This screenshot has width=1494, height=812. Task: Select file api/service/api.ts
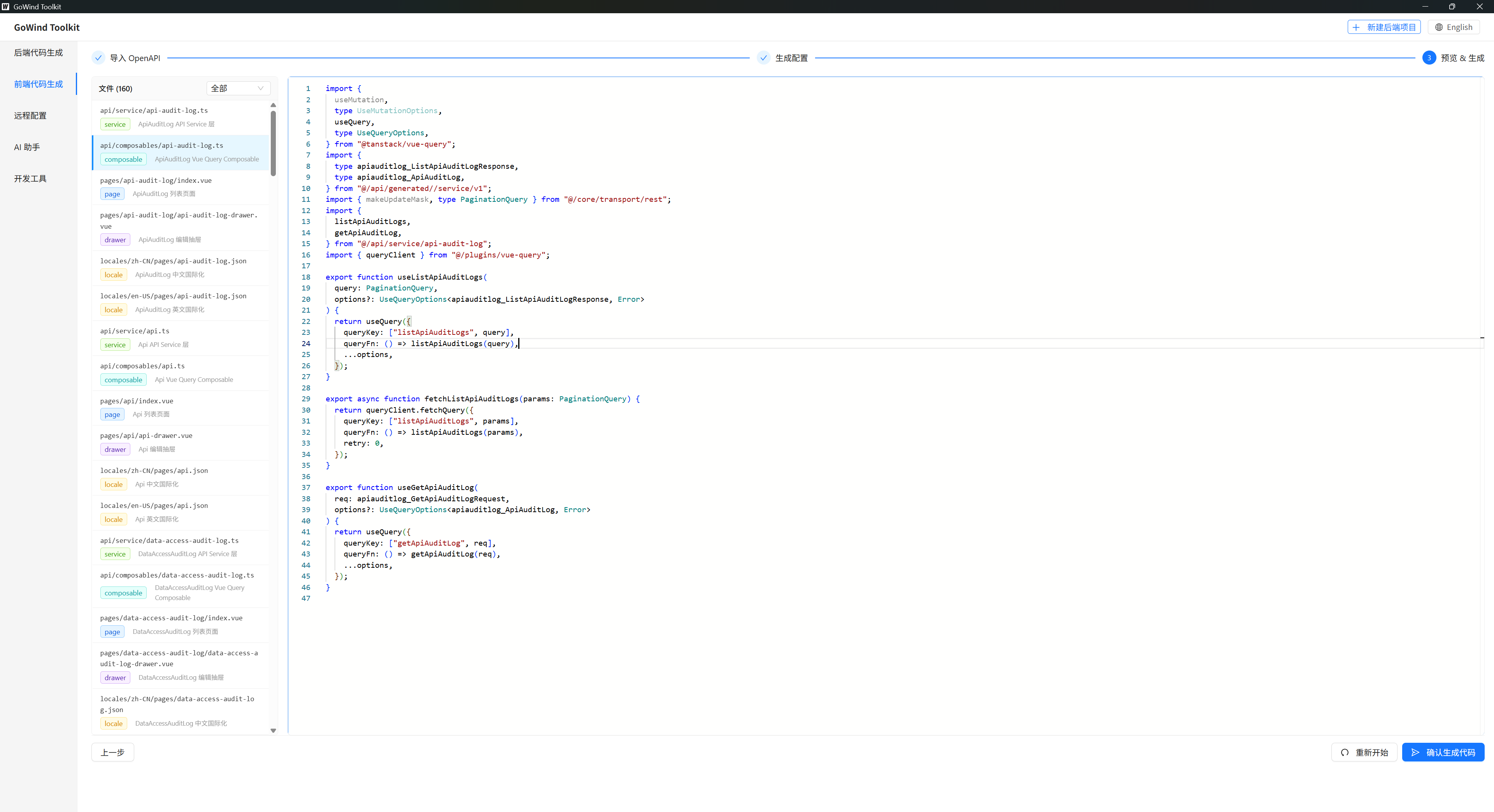point(181,338)
